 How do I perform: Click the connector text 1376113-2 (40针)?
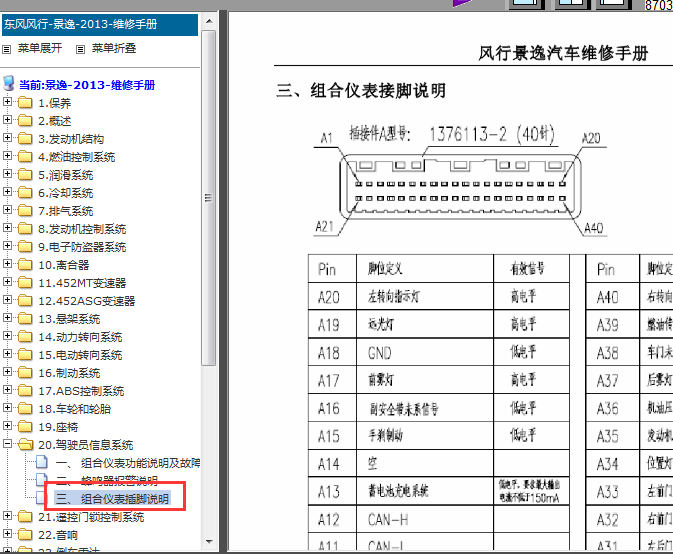[492, 134]
